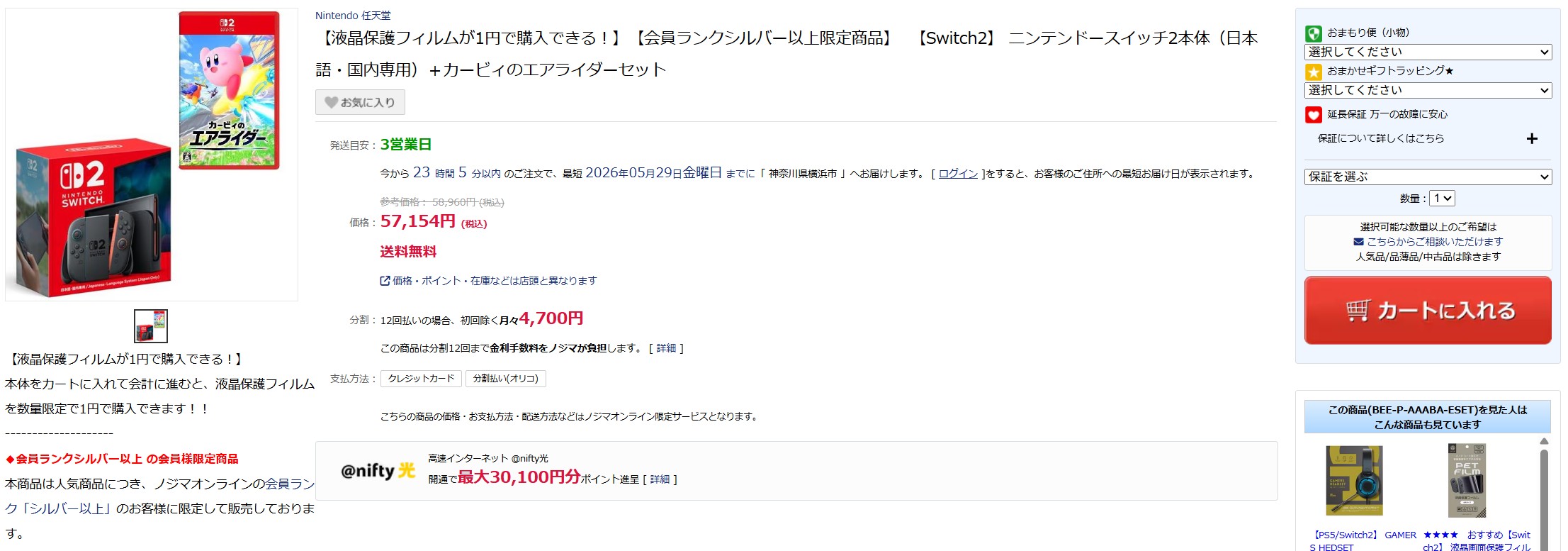The image size is (1568, 551).
Task: Click the お気に入り favorite button
Action: pos(360,102)
